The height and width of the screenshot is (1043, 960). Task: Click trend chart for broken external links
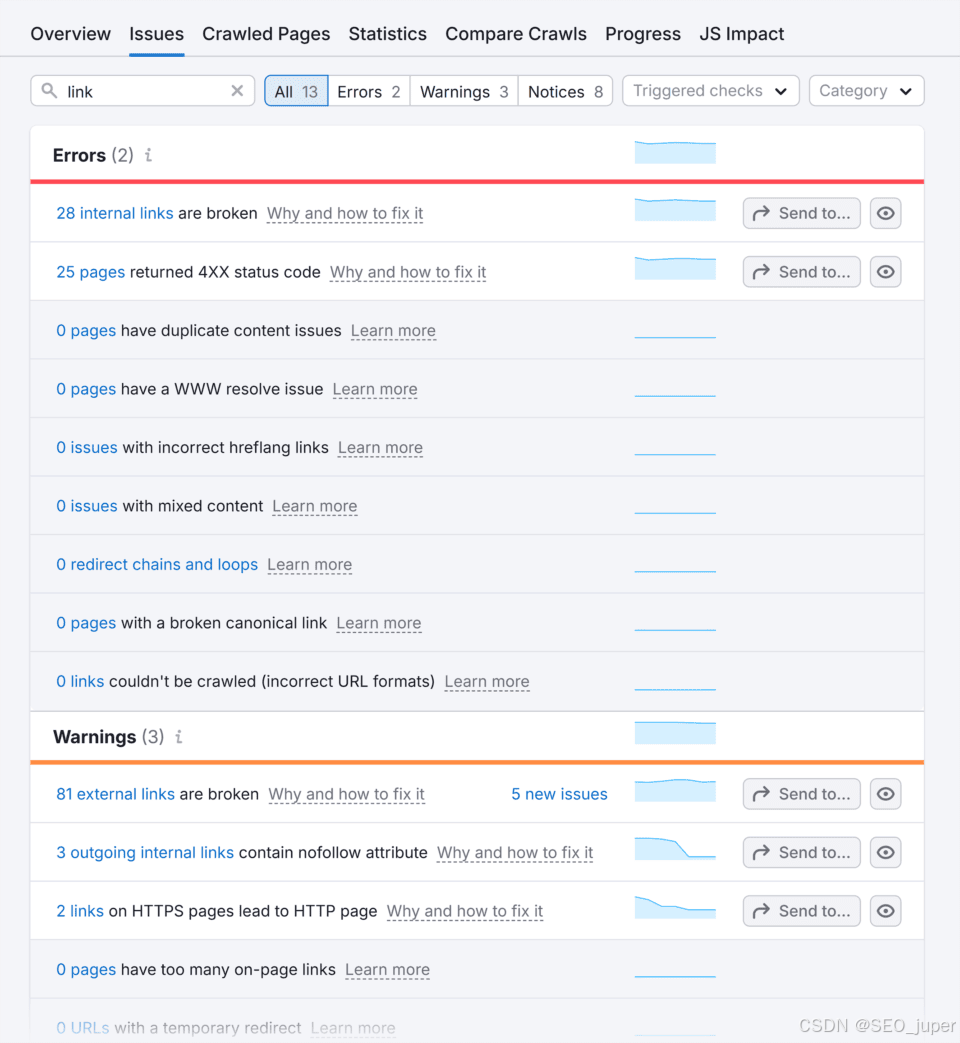675,790
